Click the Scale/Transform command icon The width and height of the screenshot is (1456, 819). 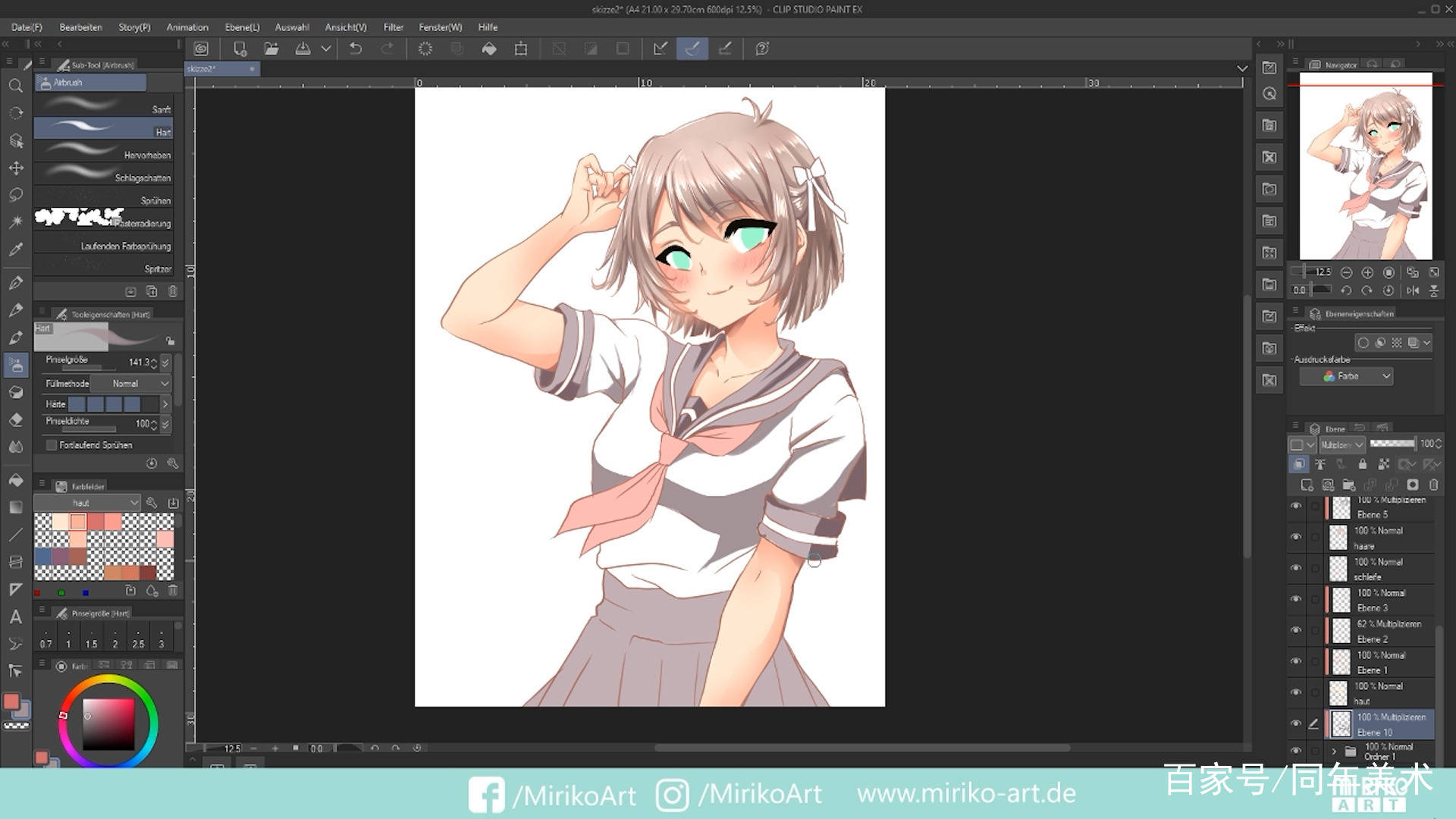click(x=521, y=49)
